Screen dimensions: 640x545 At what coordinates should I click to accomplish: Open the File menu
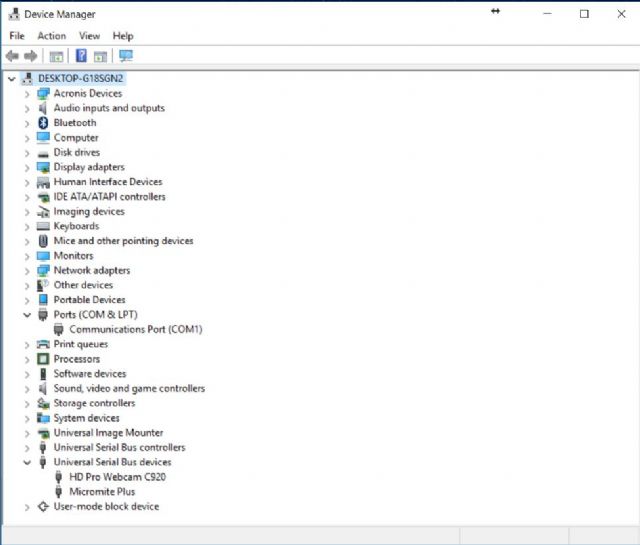pyautogui.click(x=17, y=36)
